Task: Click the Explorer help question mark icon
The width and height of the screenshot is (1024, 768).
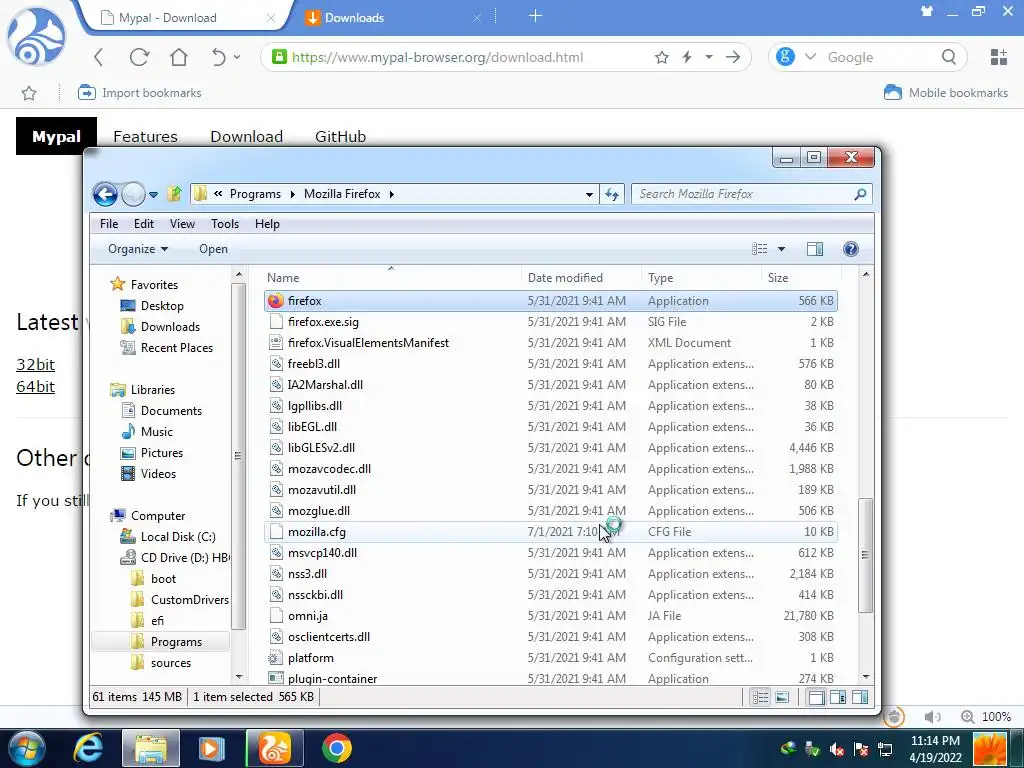Action: pos(850,249)
